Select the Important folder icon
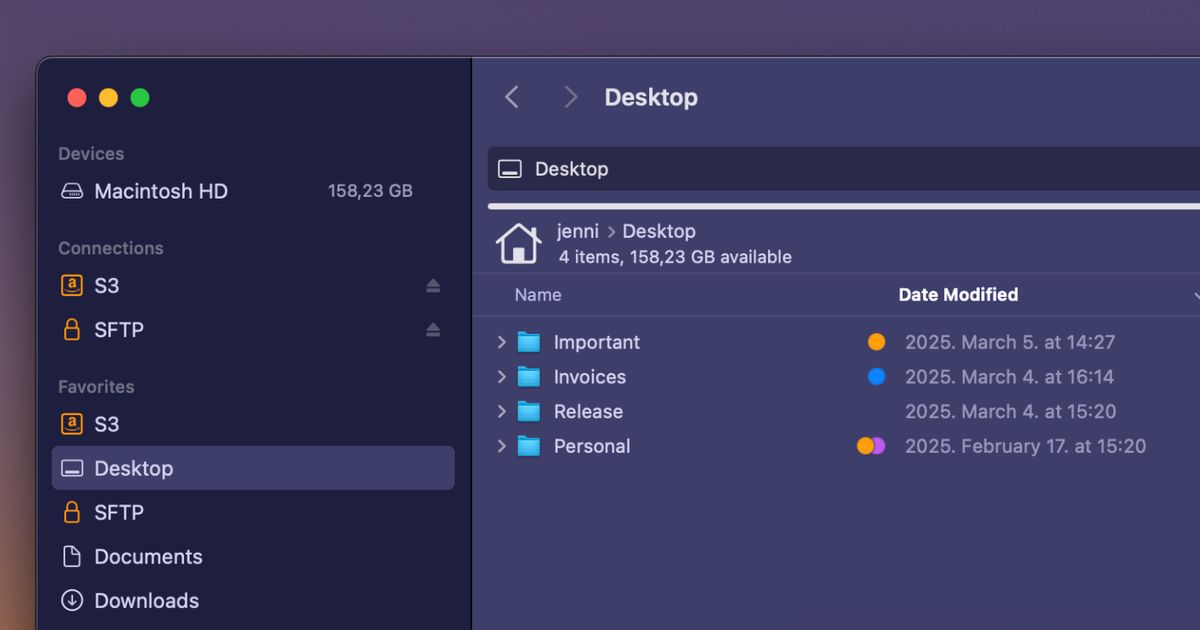The image size is (1200, 630). [x=529, y=342]
